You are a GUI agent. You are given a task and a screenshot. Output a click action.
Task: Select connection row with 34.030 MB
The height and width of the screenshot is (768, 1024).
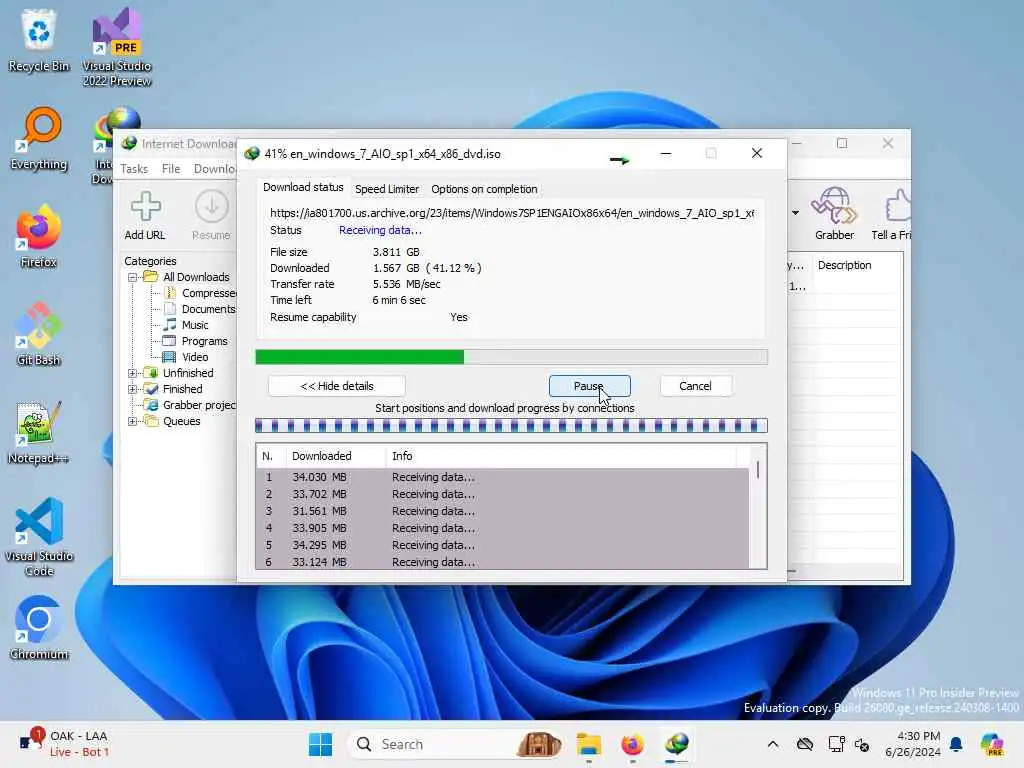(502, 477)
